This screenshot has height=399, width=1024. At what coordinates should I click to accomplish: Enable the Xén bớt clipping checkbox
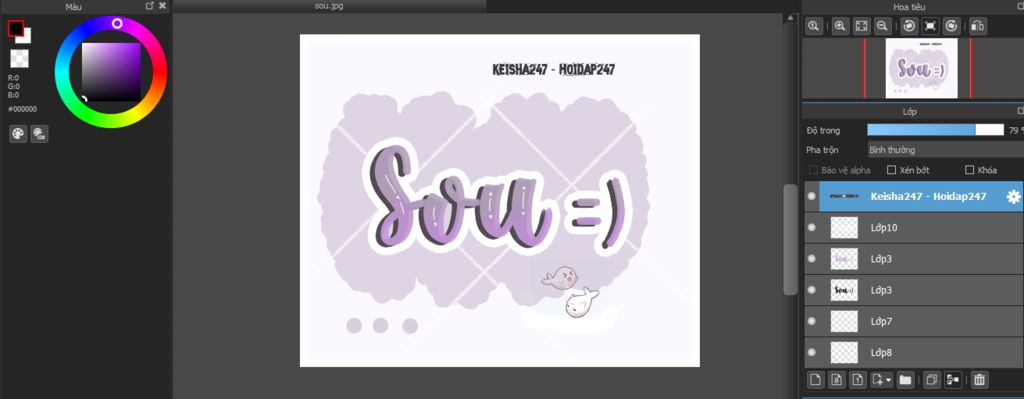point(891,170)
